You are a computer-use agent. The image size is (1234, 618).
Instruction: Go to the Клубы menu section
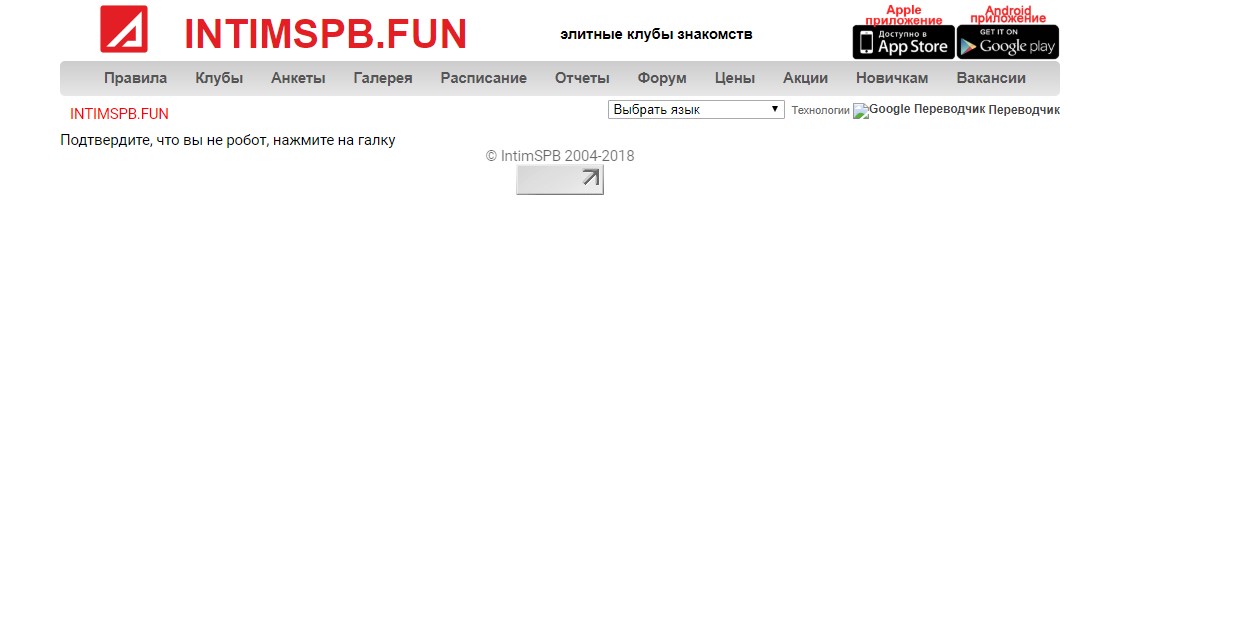(219, 78)
